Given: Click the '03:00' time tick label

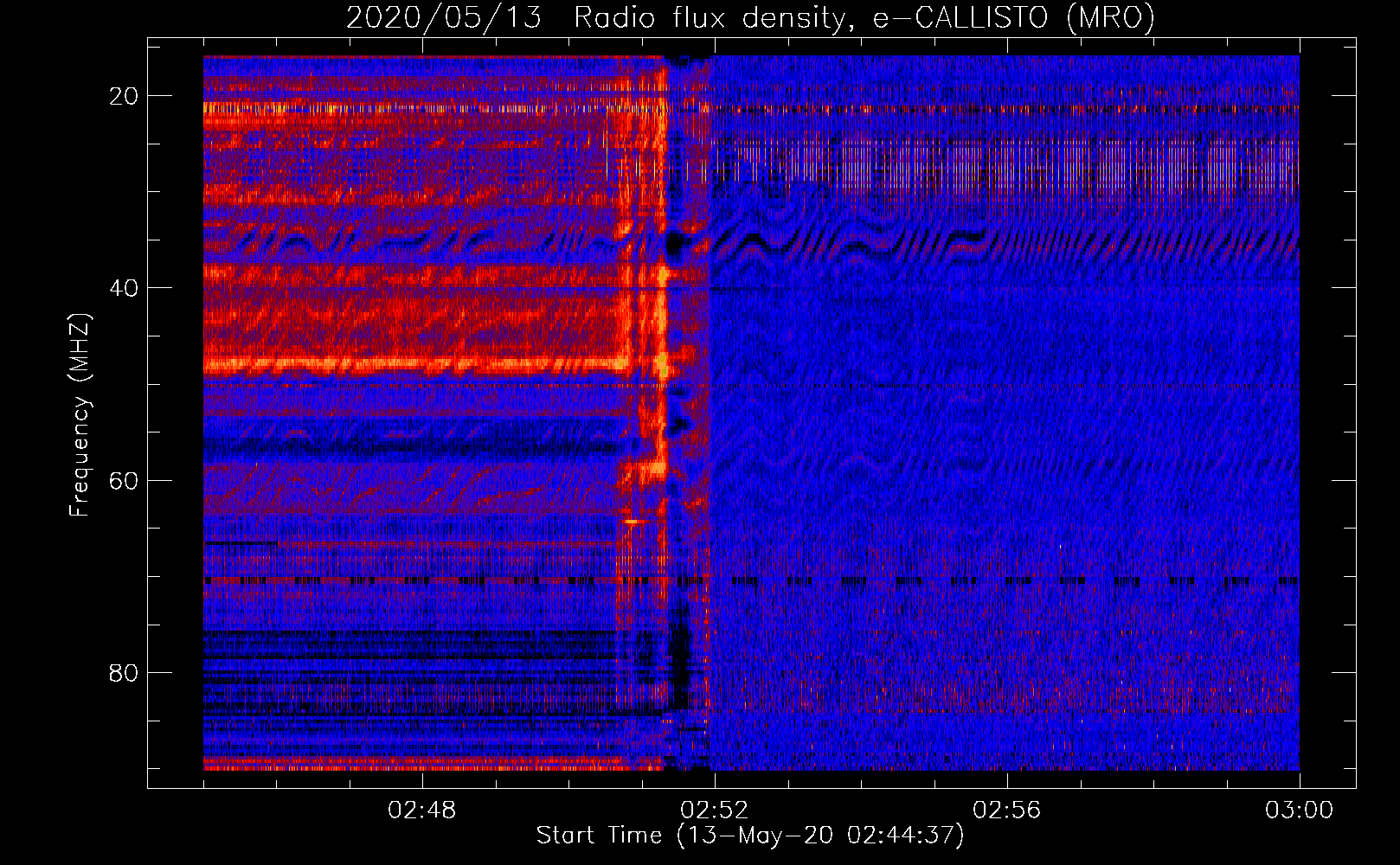Looking at the screenshot, I should (1299, 811).
